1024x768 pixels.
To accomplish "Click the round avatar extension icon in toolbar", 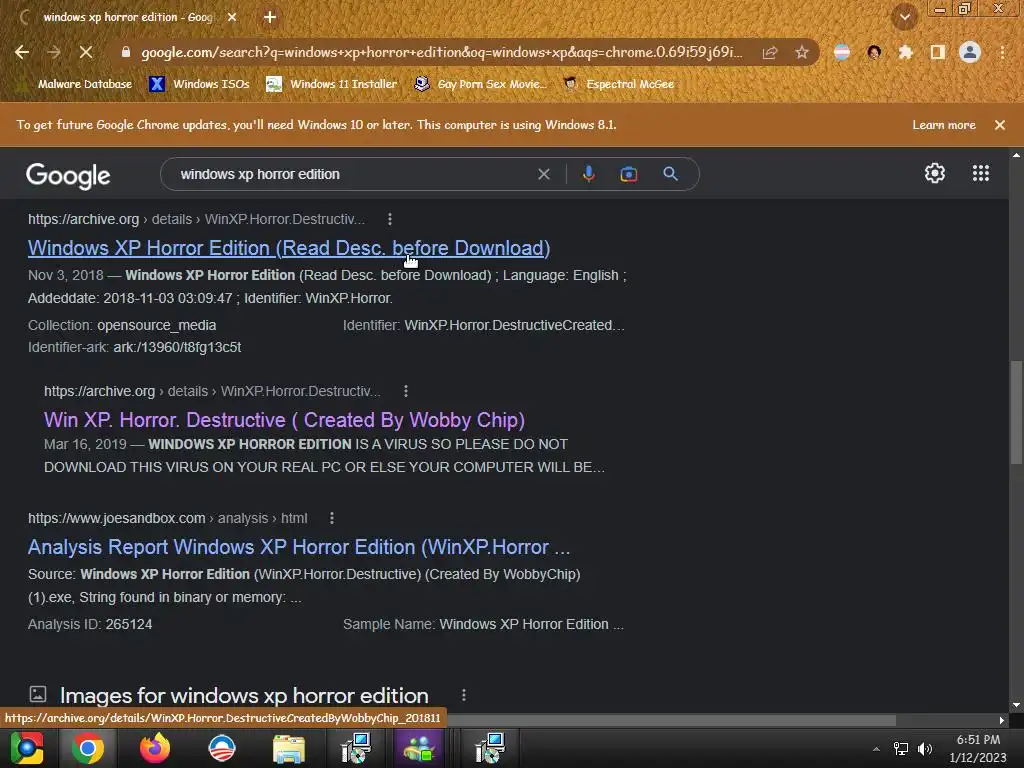I will point(874,52).
